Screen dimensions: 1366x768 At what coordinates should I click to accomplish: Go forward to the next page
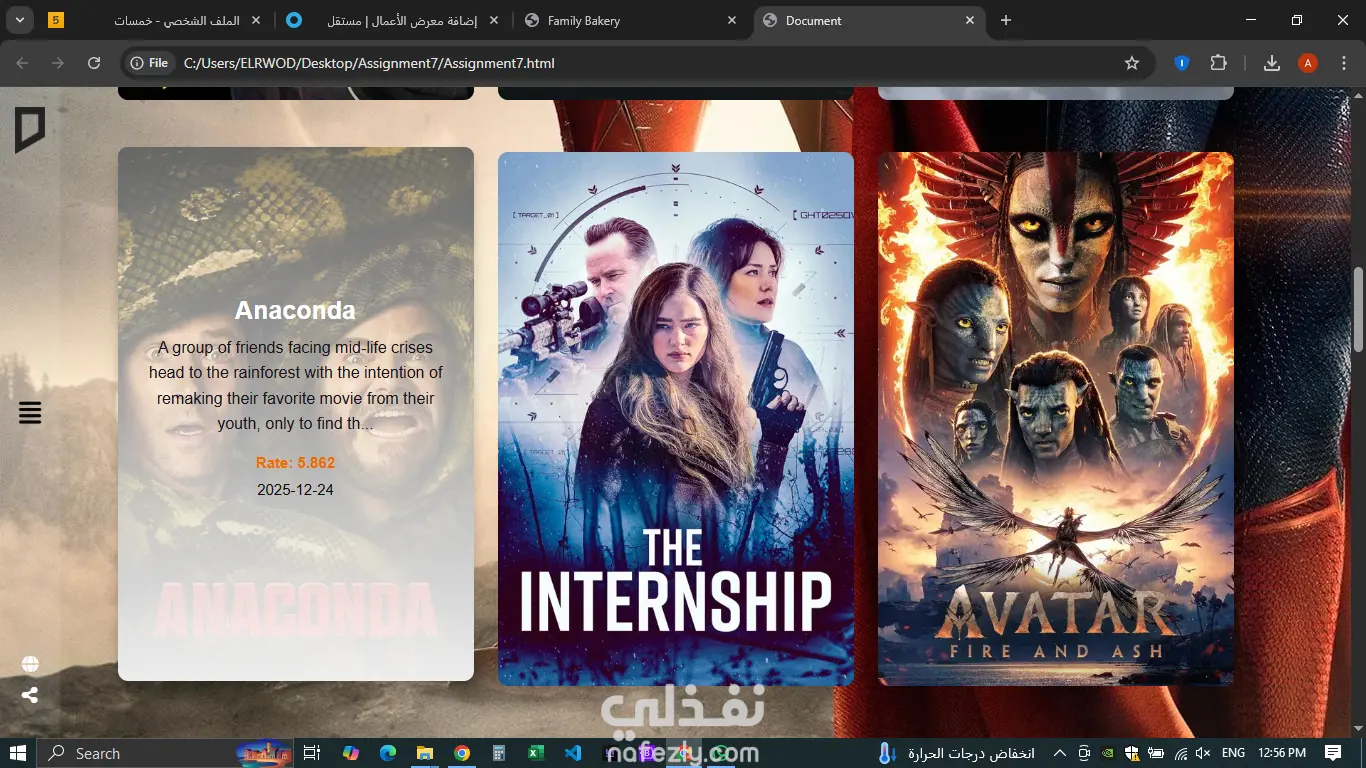pyautogui.click(x=58, y=63)
